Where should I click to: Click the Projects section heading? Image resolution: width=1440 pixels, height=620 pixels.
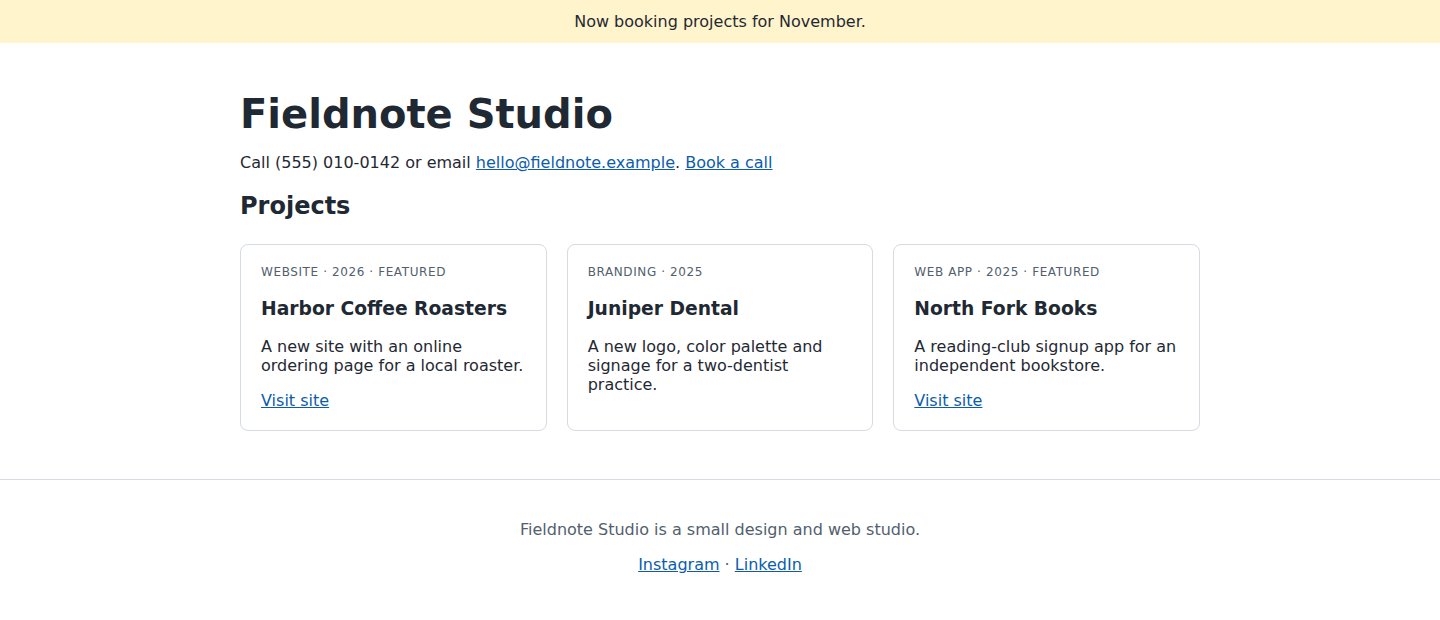coord(295,205)
